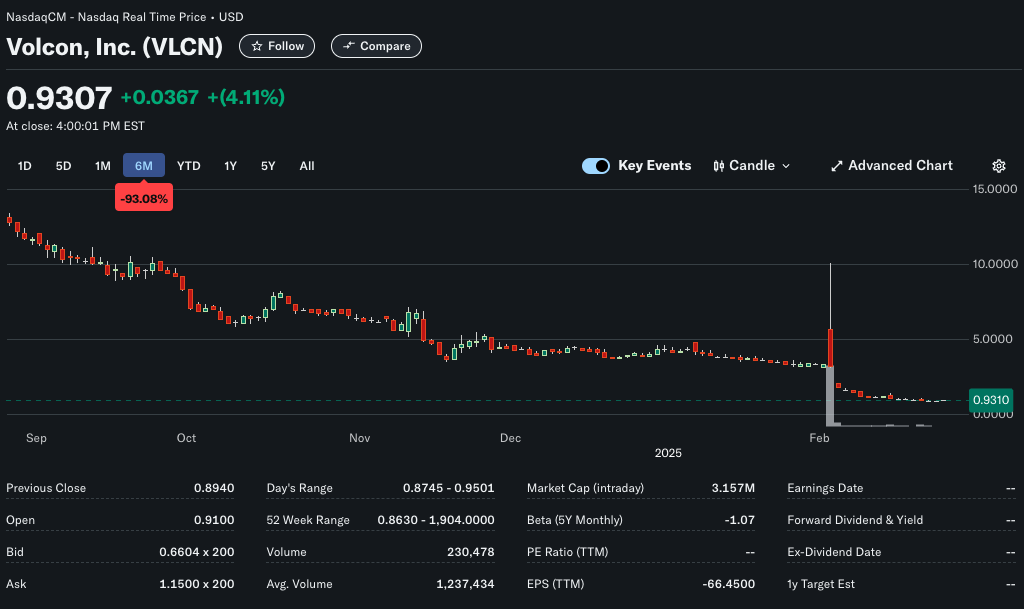Click the compare arrows icon

349,46
